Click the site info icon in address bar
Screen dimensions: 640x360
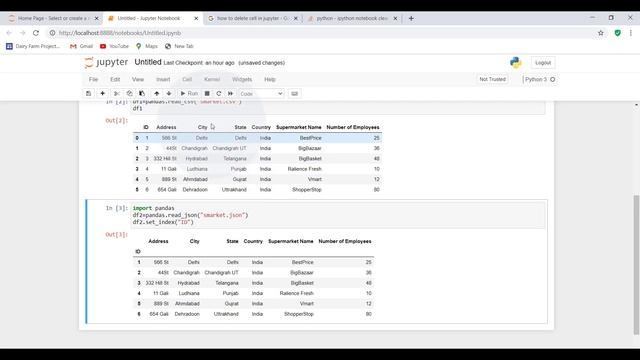[52, 33]
